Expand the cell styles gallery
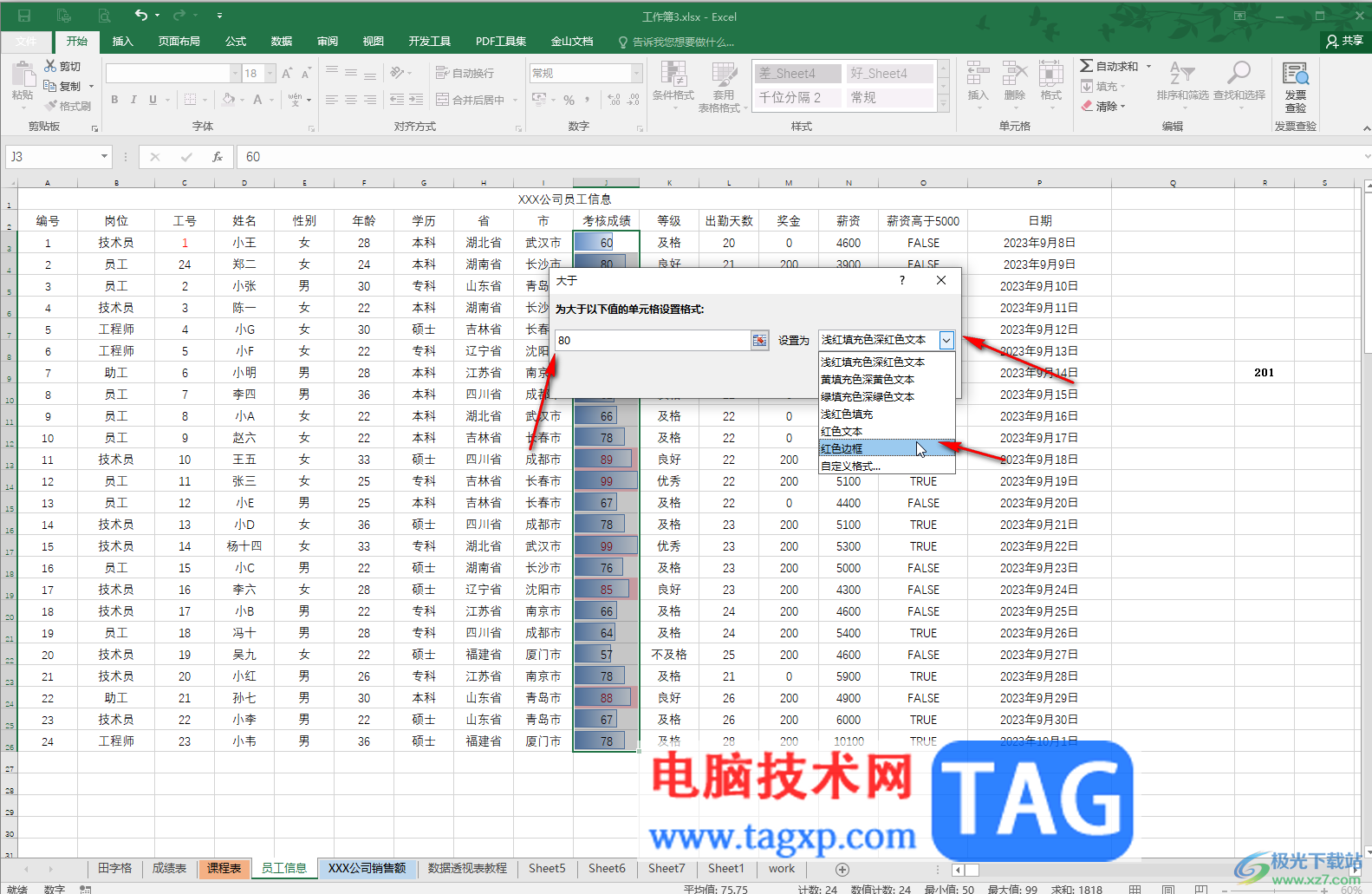The height and width of the screenshot is (894, 1372). [x=944, y=105]
